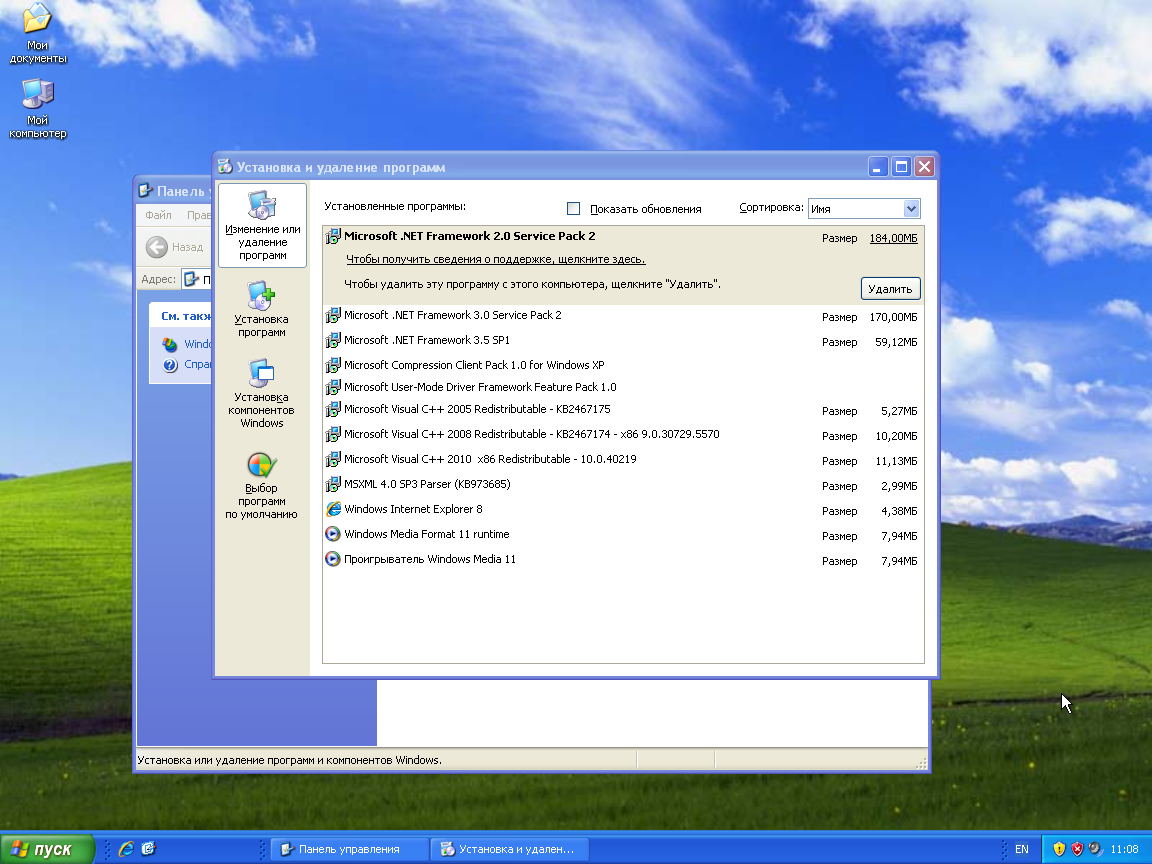Click the red security alert tray icon
1152x864 pixels.
(1077, 848)
